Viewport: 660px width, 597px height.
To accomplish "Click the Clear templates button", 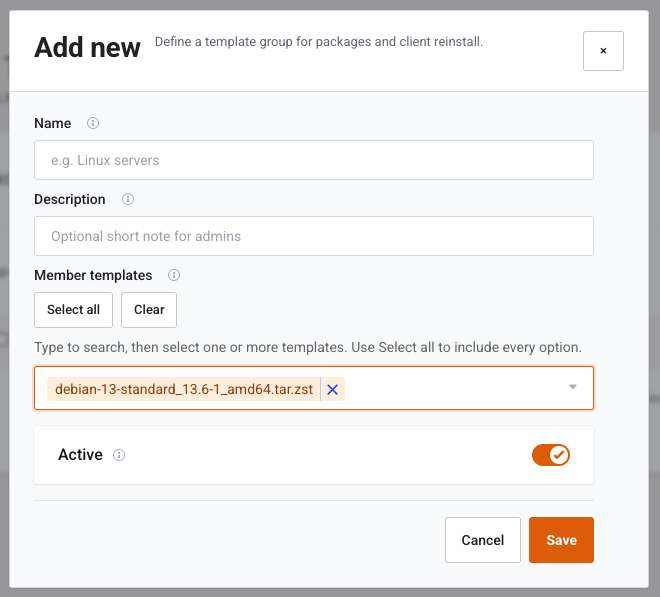I will 149,310.
